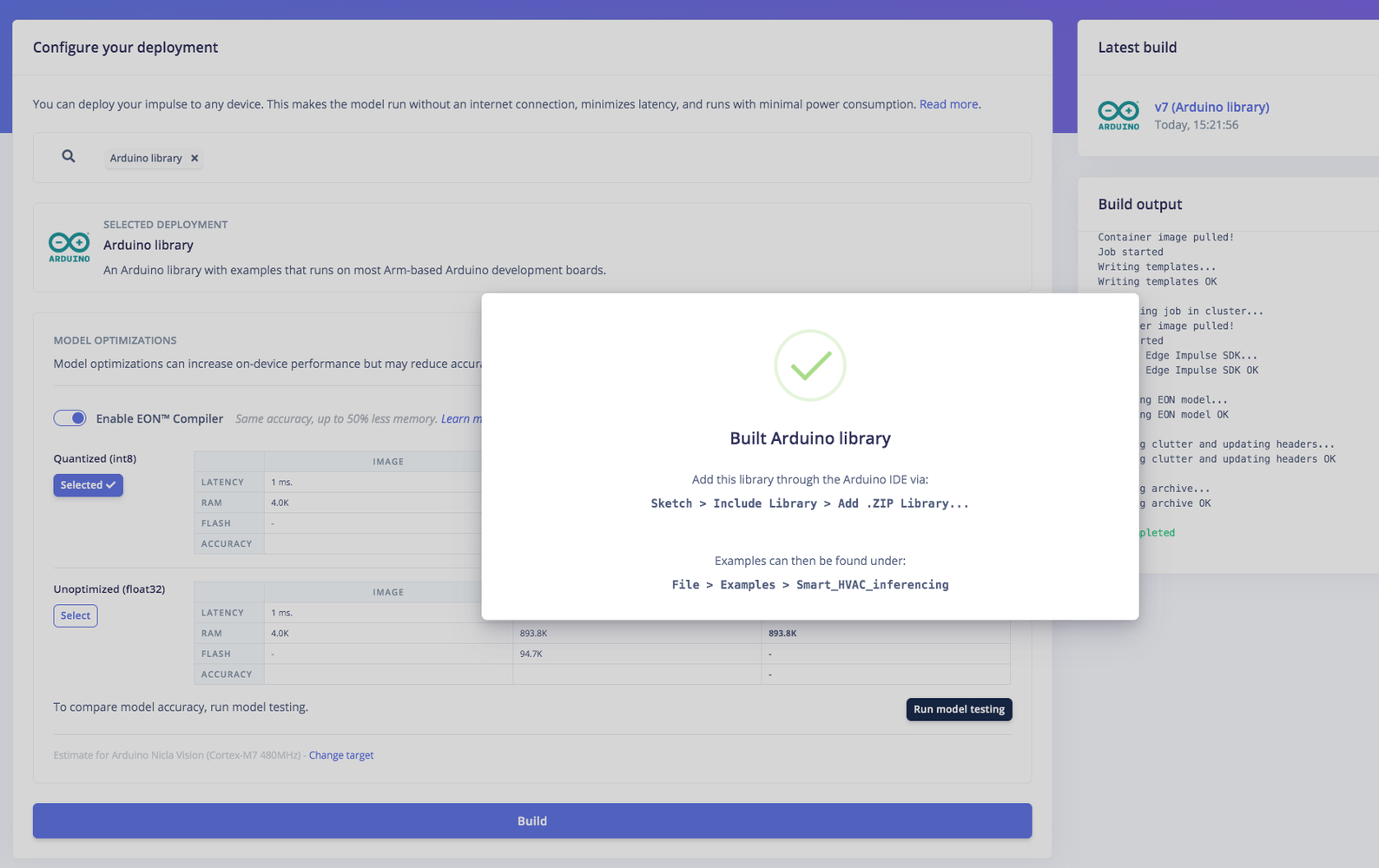1379x868 pixels.
Task: Click the Unoptimized 893.8K RAM cell in middle column
Action: click(x=637, y=633)
